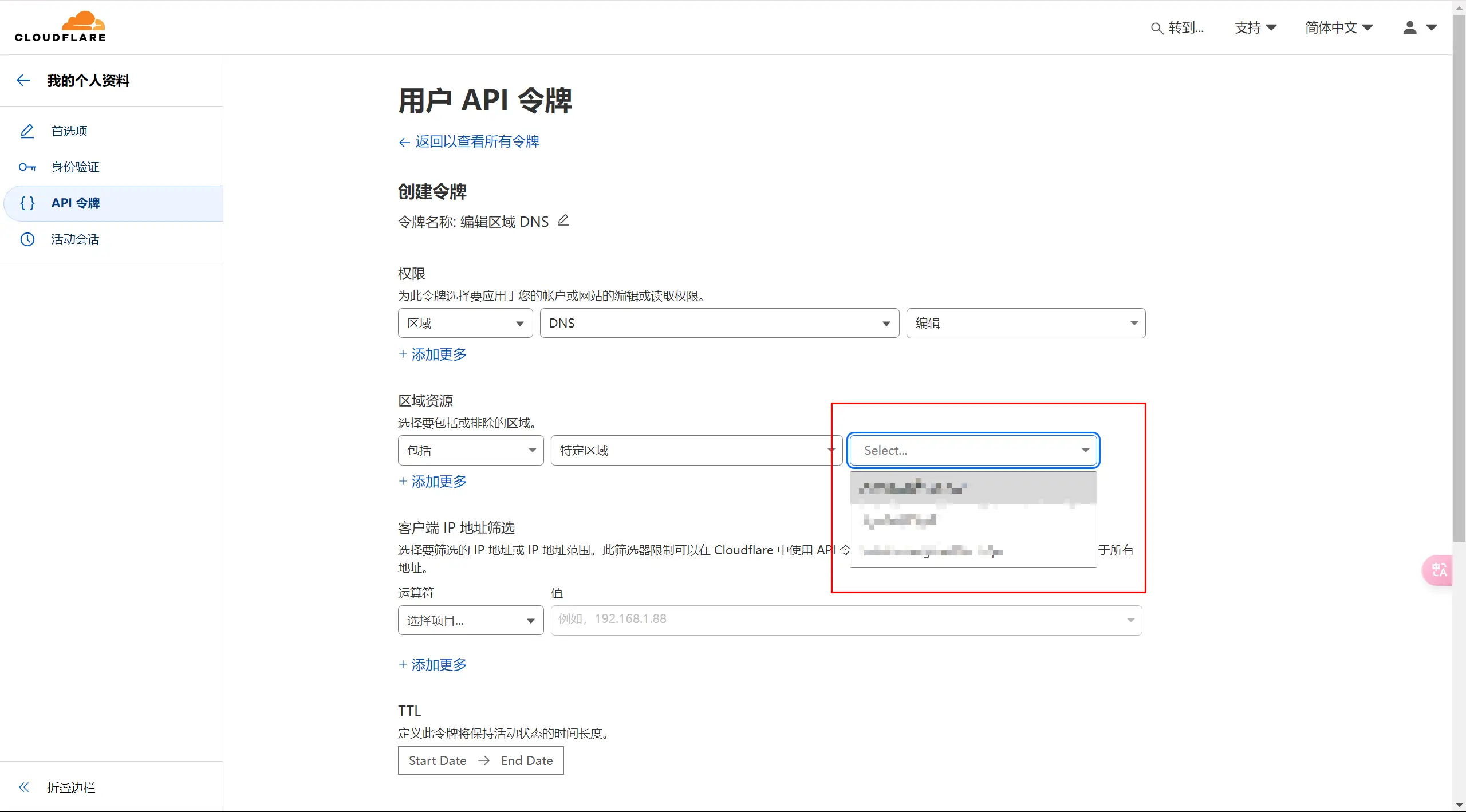Click the search magnifier icon 转到
Viewport: 1466px width, 812px height.
pyautogui.click(x=1157, y=28)
